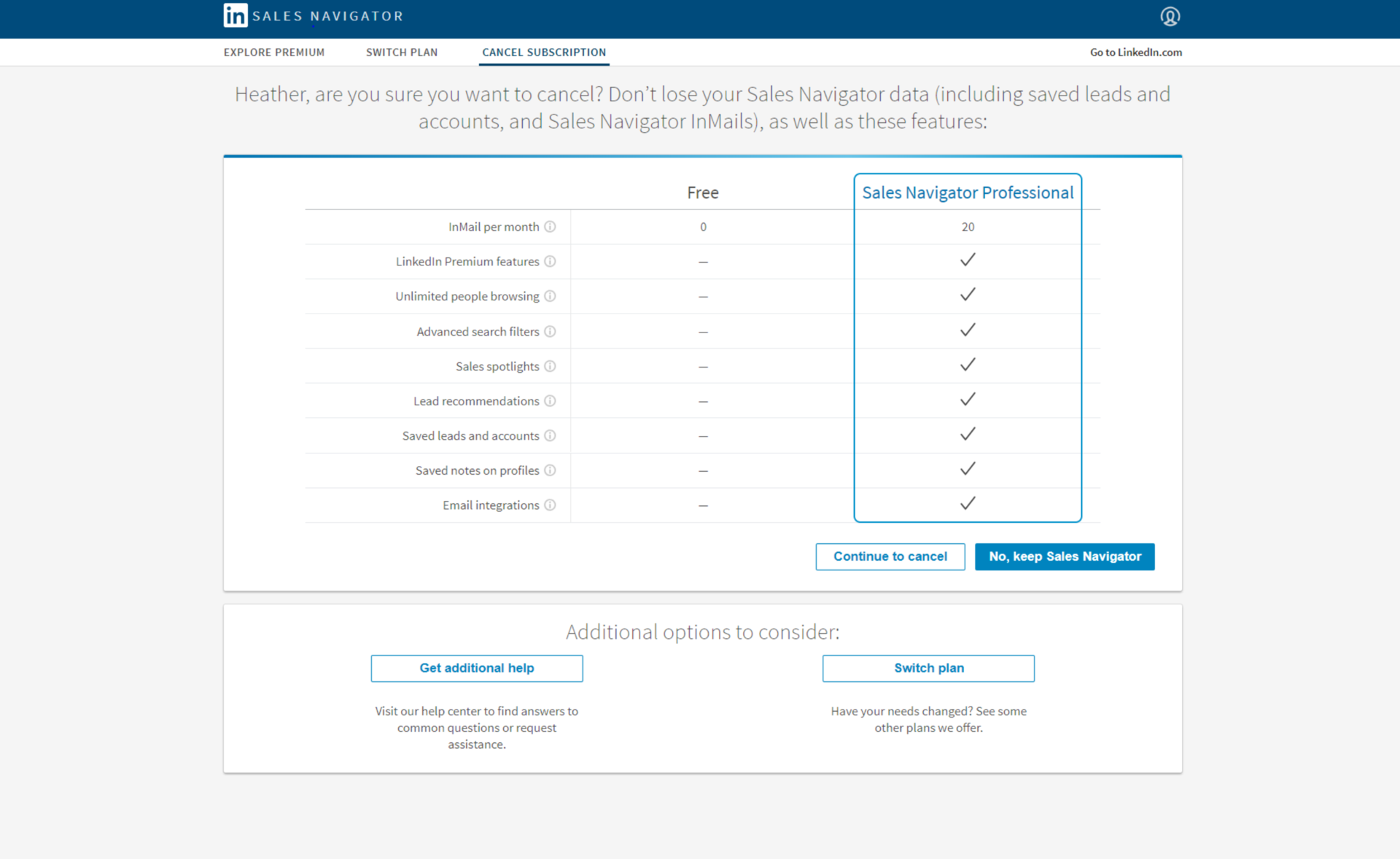
Task: Click the Continue to cancel button
Action: coord(890,556)
